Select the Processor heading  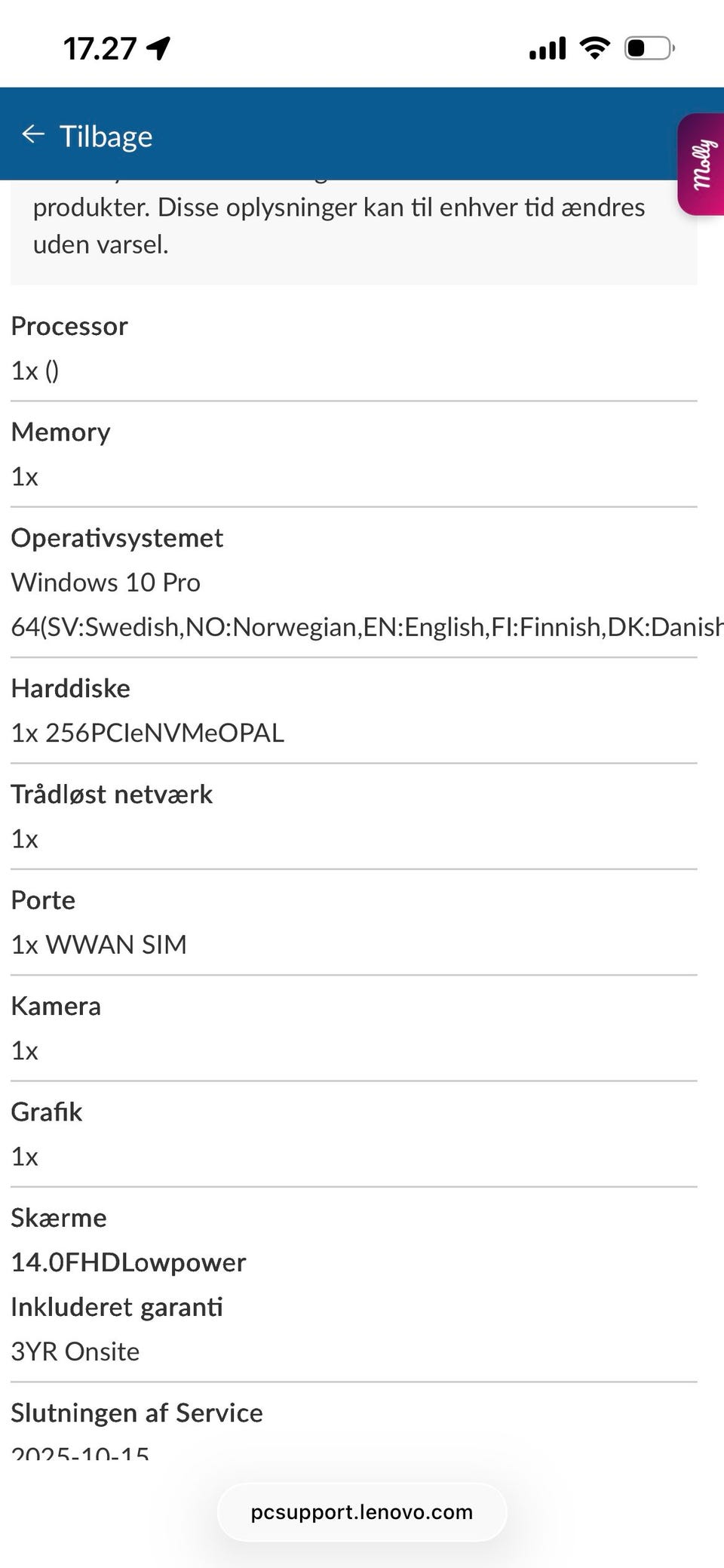click(69, 326)
